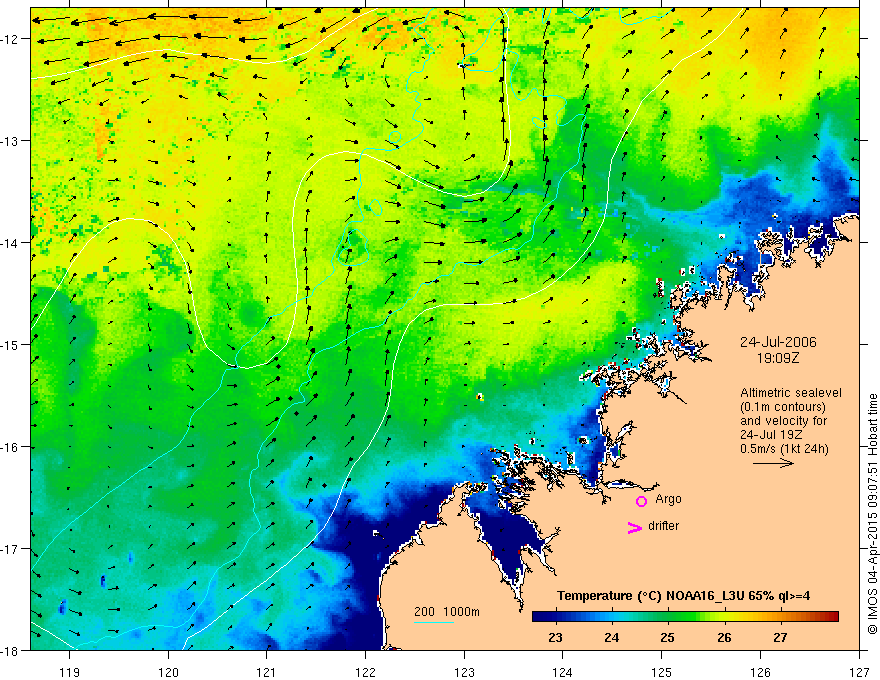This screenshot has height=680, width=880.
Task: Click the colorbar tick label 24
Action: pos(612,638)
